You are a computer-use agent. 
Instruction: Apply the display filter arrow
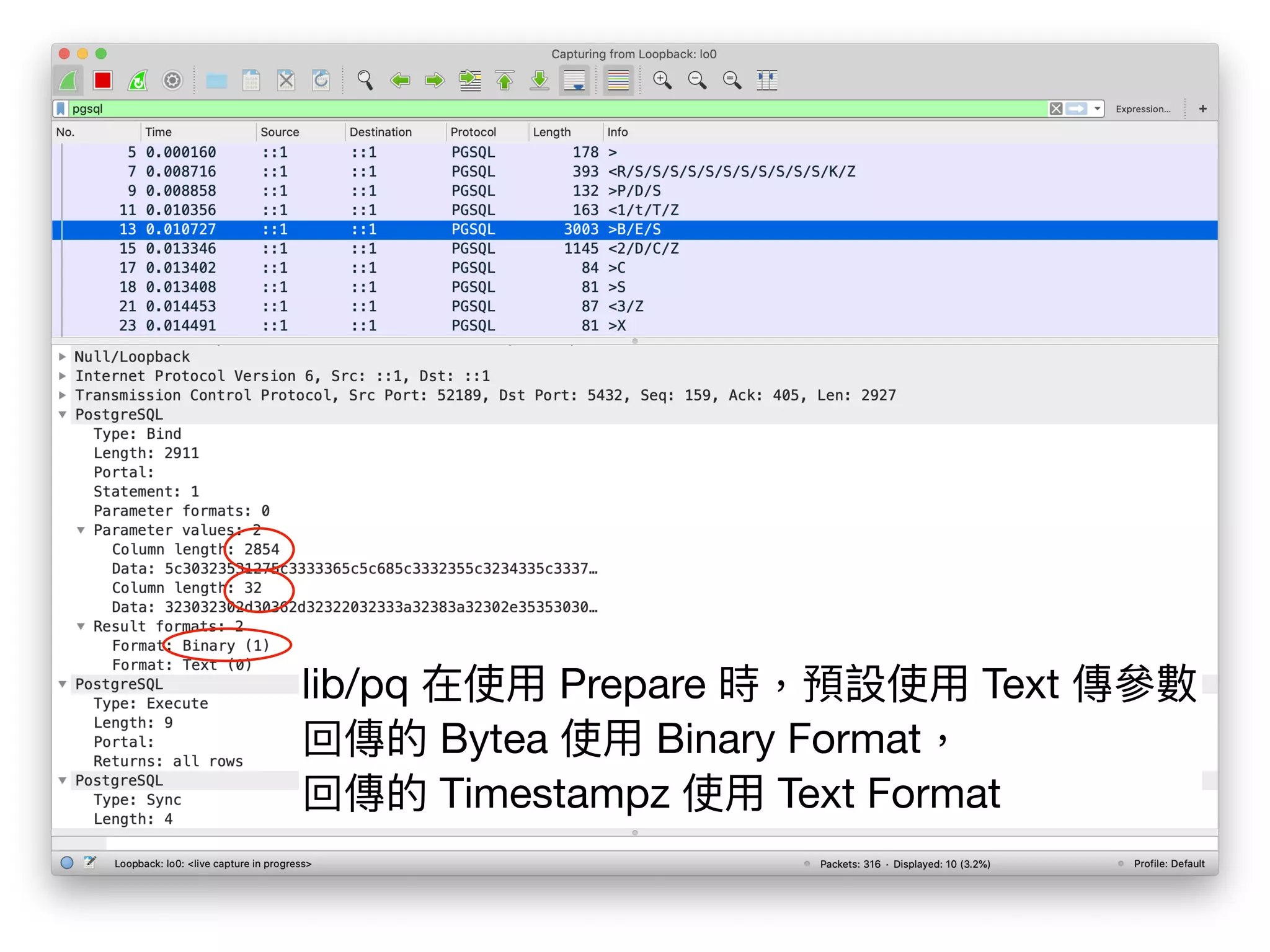click(1077, 109)
